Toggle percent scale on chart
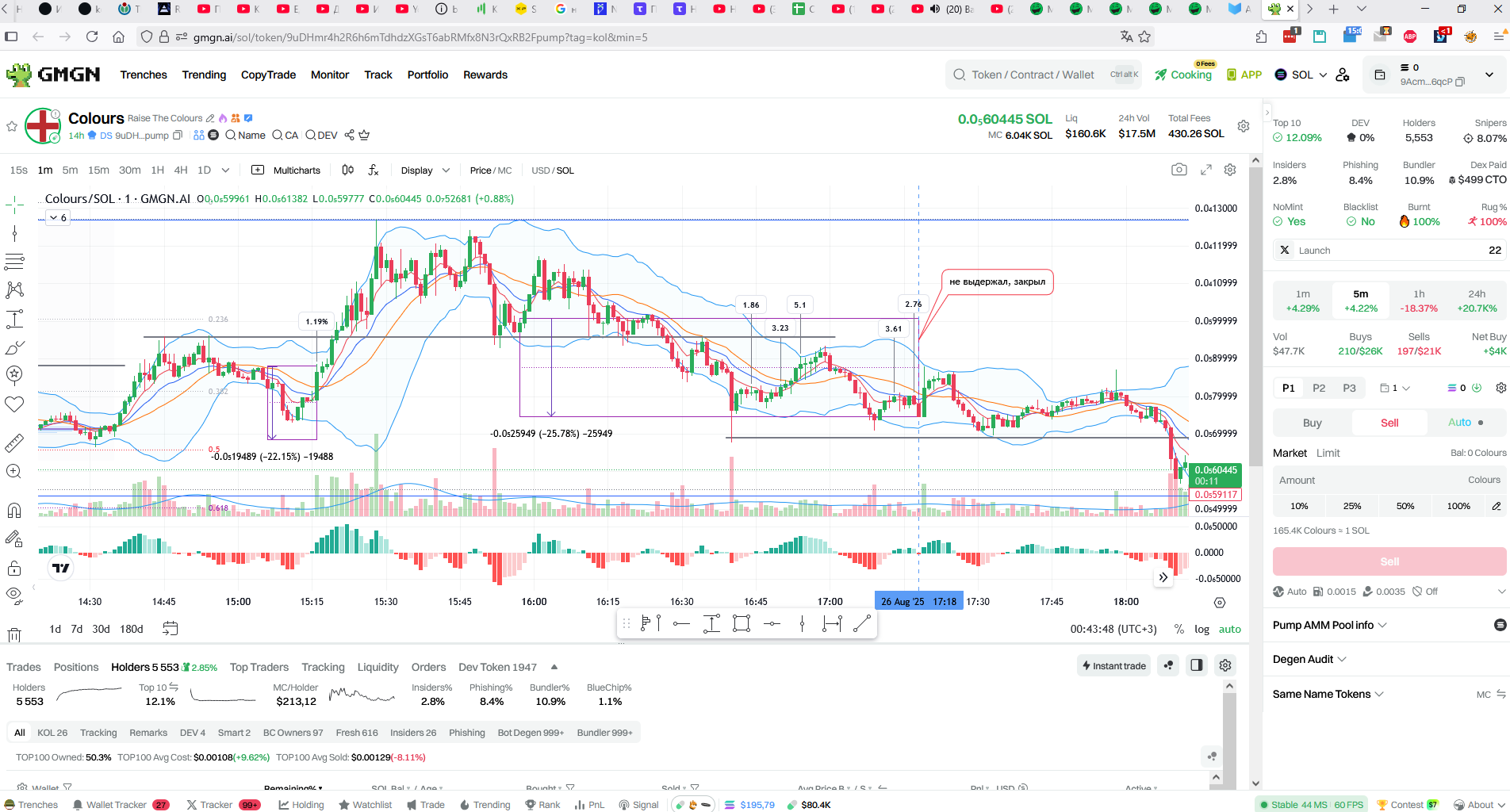The image size is (1510, 812). click(x=1179, y=629)
